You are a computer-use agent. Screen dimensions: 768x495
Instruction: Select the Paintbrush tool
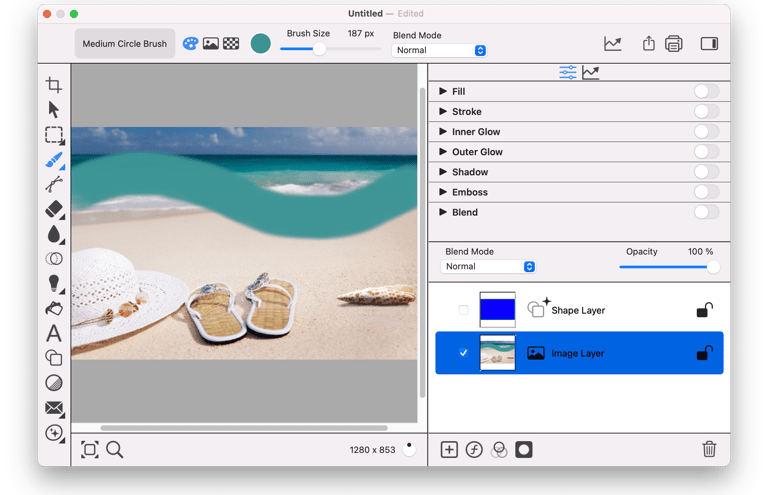[54, 160]
